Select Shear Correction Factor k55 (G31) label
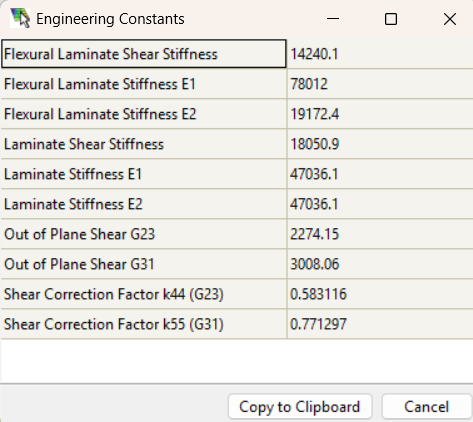Viewport: 473px width, 422px height. (x=114, y=324)
